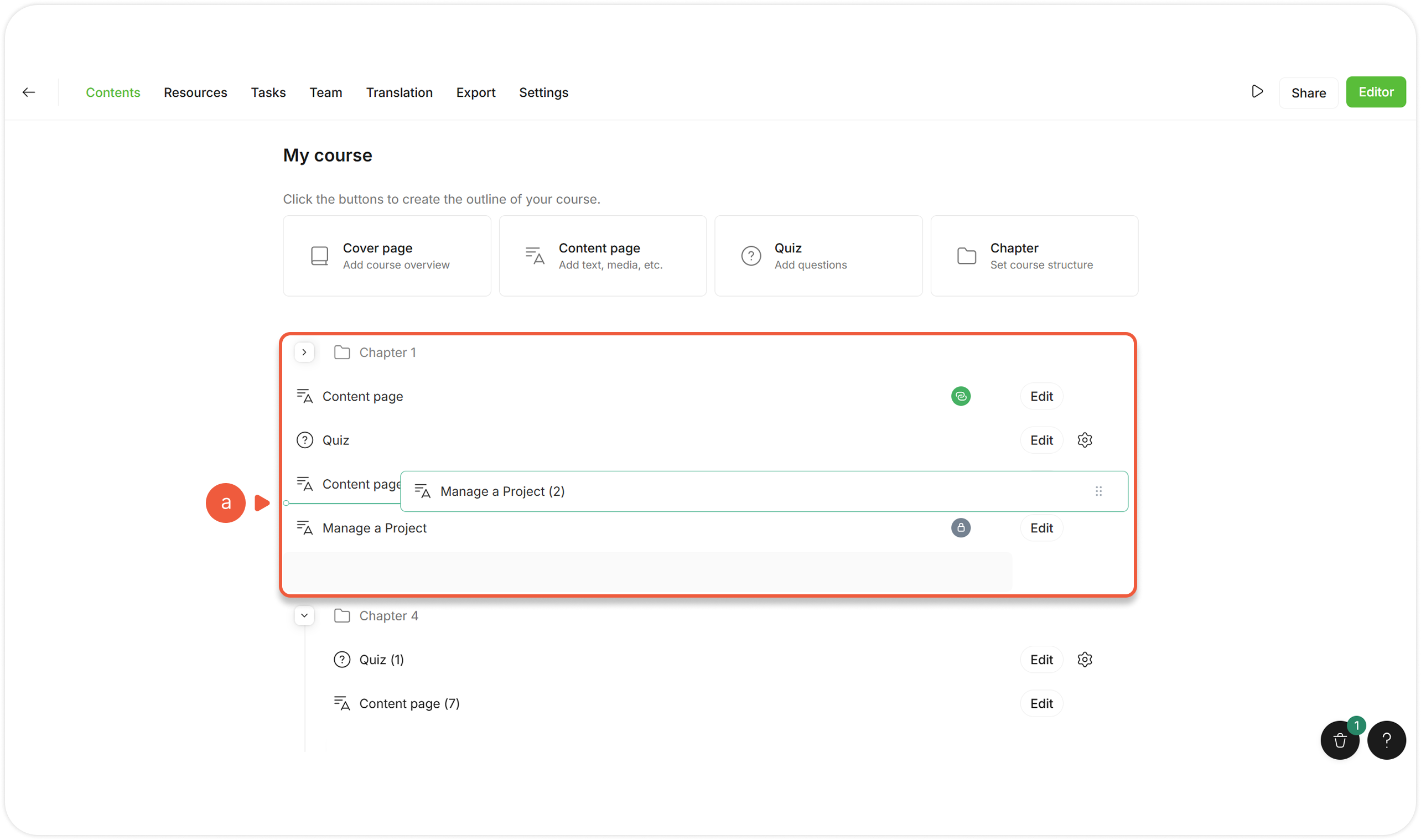Click lock icon on Manage a Project
This screenshot has width=1421, height=840.
[961, 527]
